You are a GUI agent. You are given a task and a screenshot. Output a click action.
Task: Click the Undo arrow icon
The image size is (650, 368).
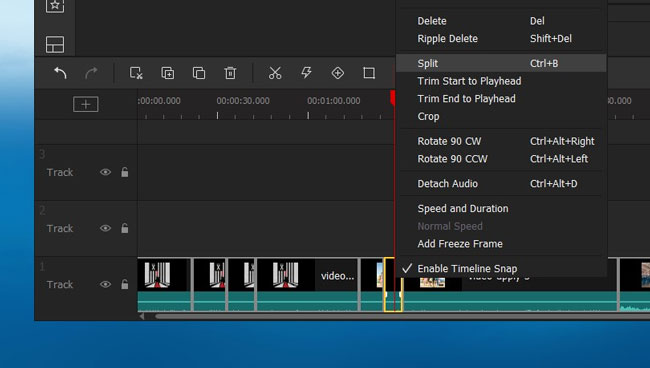pyautogui.click(x=61, y=73)
